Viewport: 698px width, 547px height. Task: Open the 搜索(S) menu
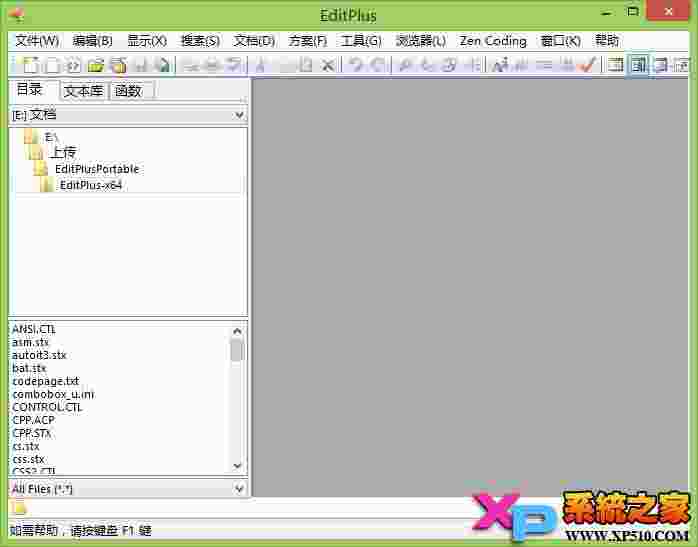click(200, 41)
